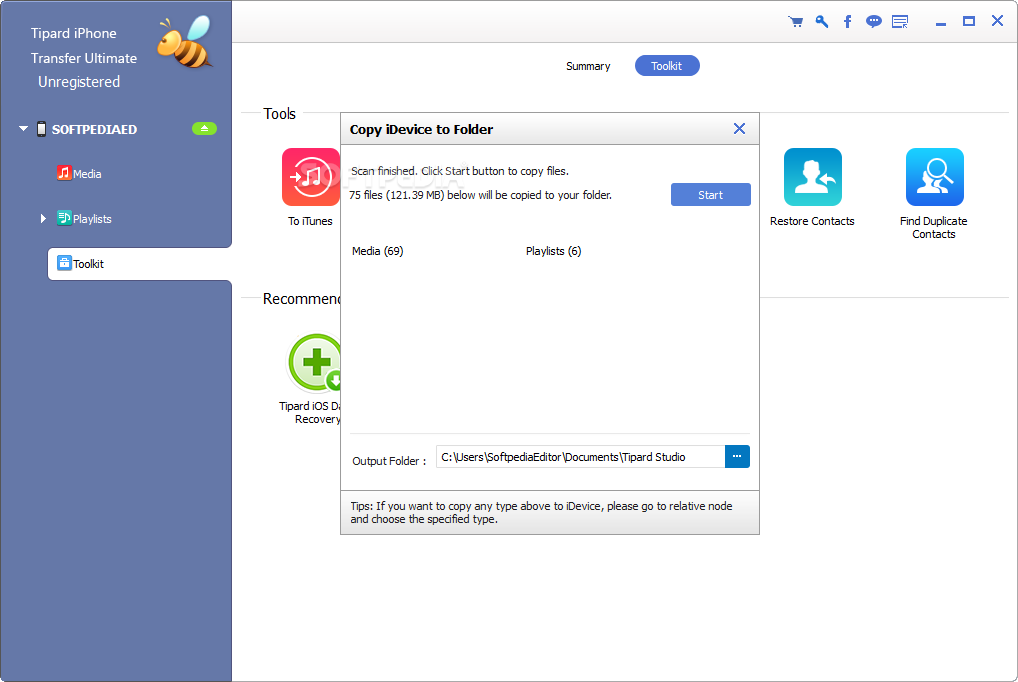Close the Tipard application window
This screenshot has width=1018, height=682.
tap(997, 21)
